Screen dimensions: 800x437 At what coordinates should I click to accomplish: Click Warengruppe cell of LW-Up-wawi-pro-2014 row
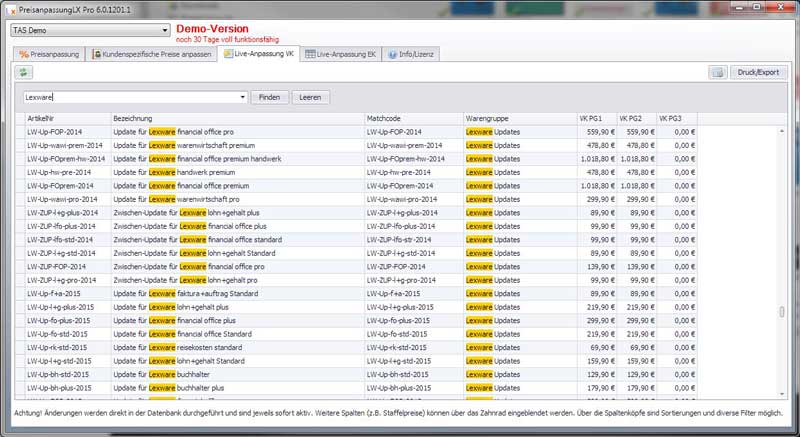pos(520,199)
